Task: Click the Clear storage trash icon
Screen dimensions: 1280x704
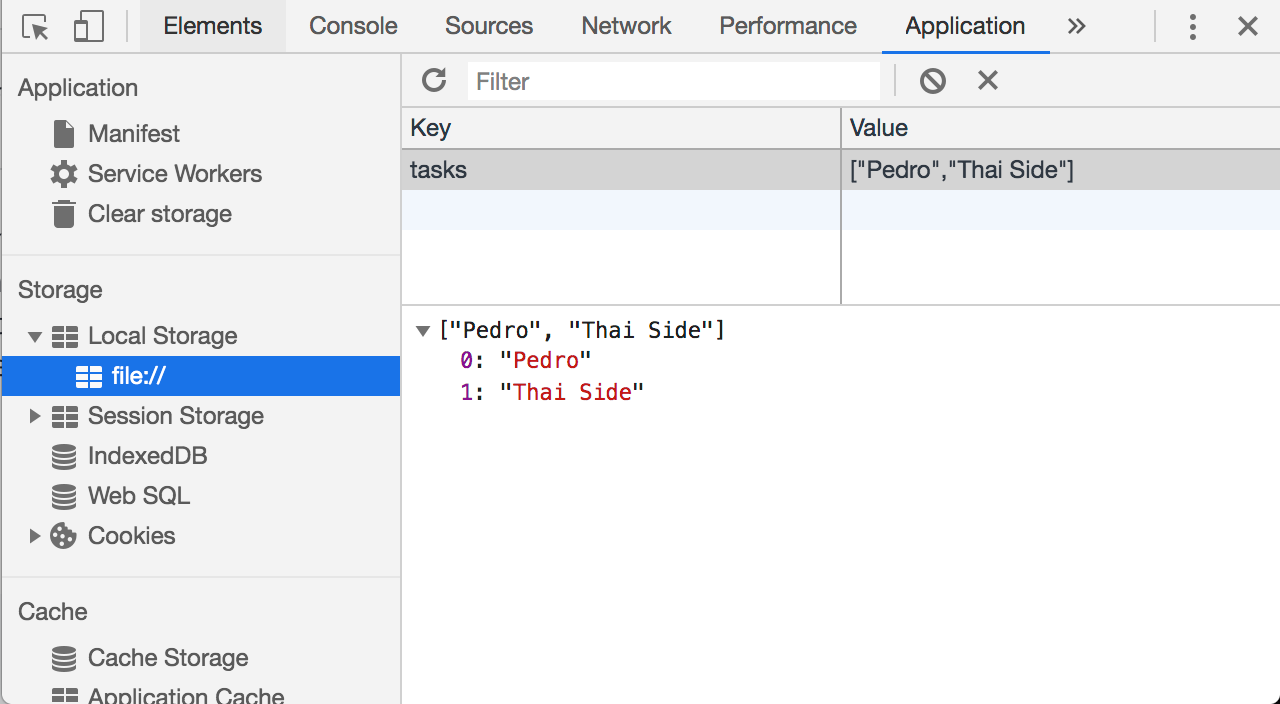Action: pos(64,214)
